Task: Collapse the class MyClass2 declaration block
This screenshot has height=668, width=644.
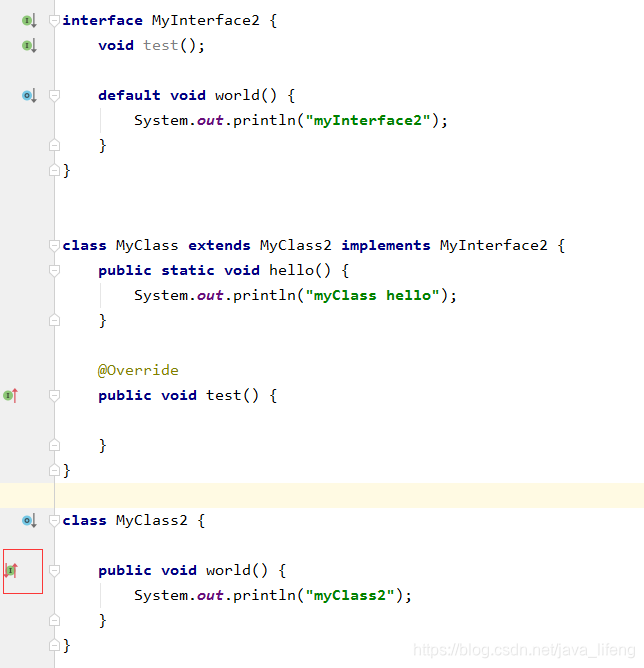Action: [54, 521]
